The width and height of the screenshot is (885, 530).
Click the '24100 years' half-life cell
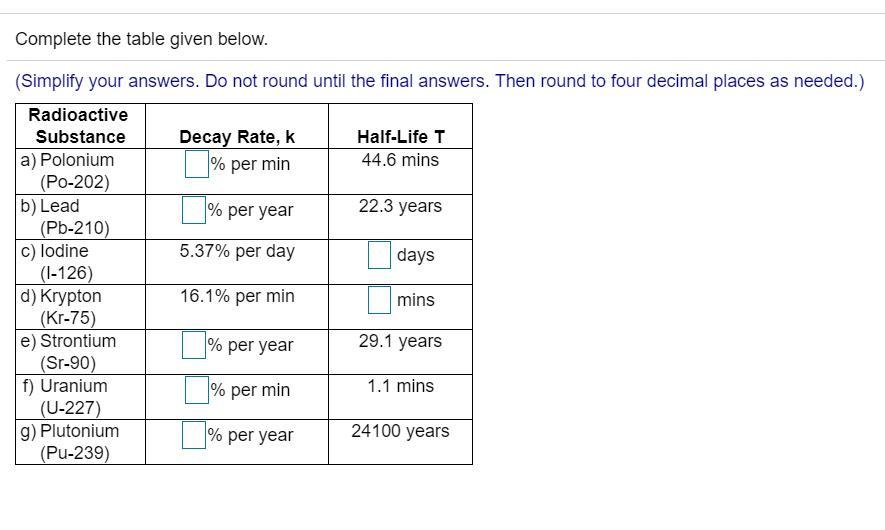400,431
